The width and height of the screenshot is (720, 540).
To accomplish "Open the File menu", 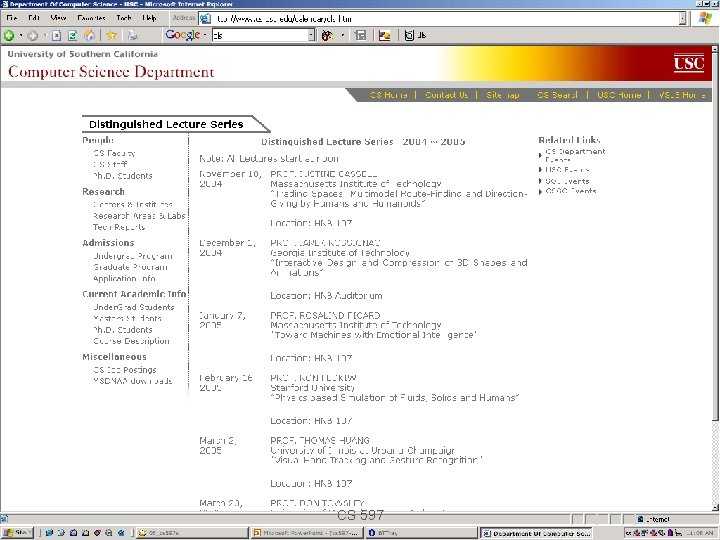I will coord(11,18).
